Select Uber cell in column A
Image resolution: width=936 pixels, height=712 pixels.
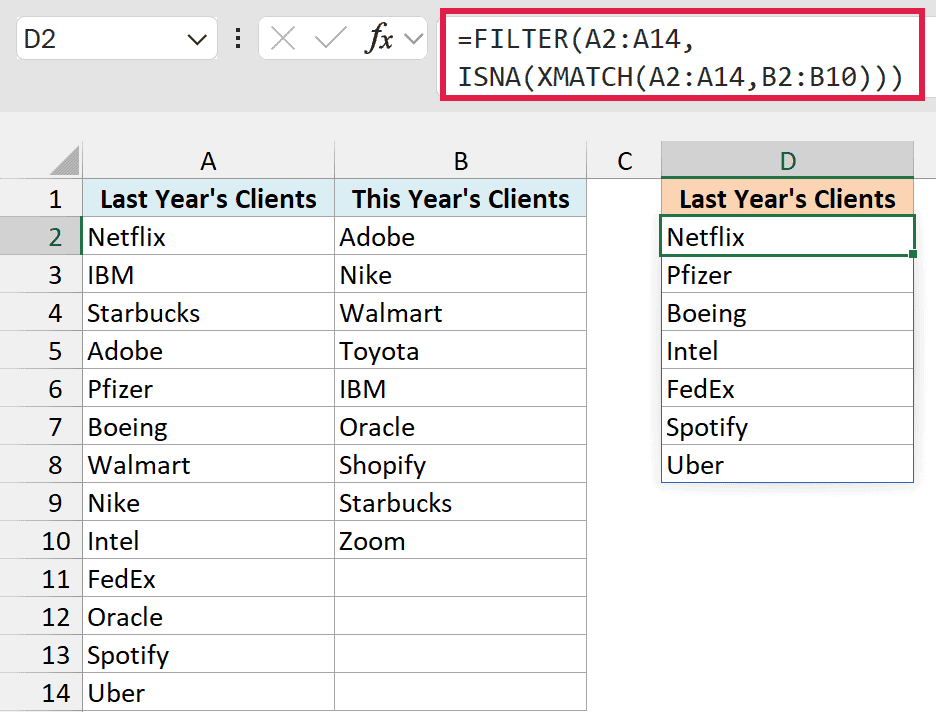click(x=208, y=692)
